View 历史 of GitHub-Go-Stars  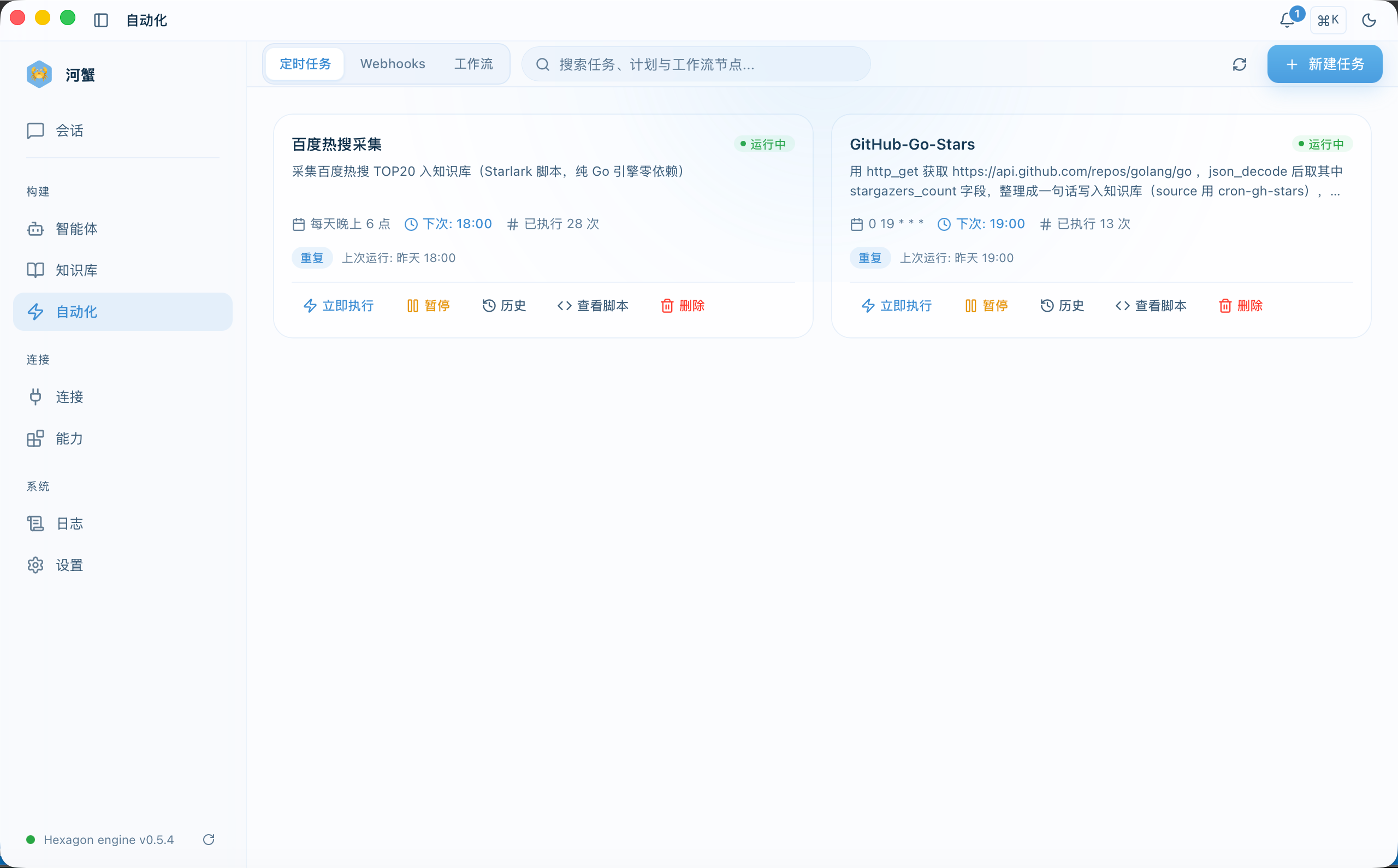tap(1062, 306)
